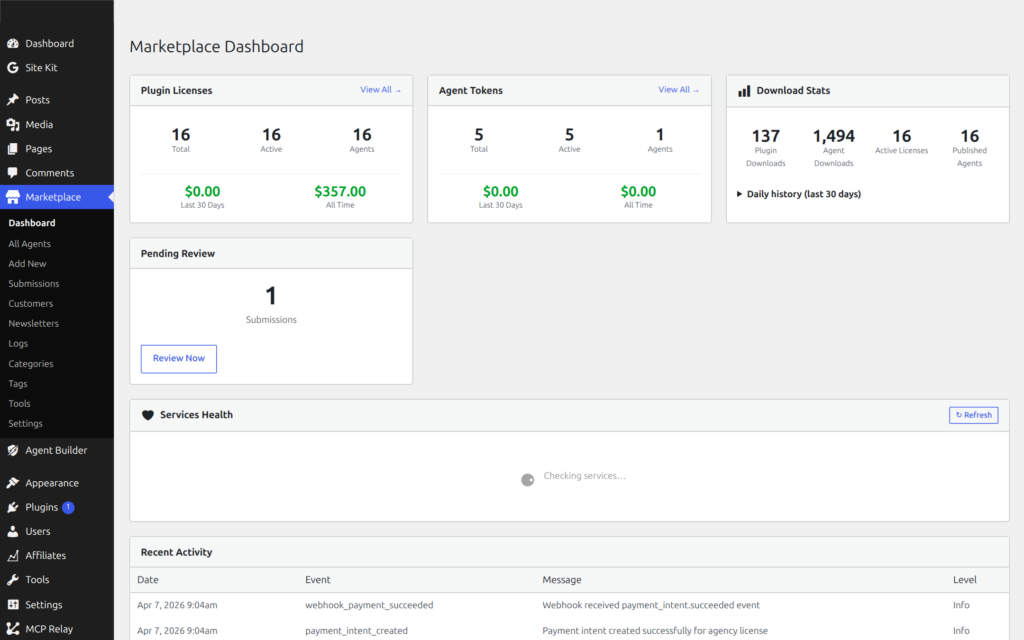Click the Services Health heart icon
The image size is (1024, 640).
(x=148, y=415)
